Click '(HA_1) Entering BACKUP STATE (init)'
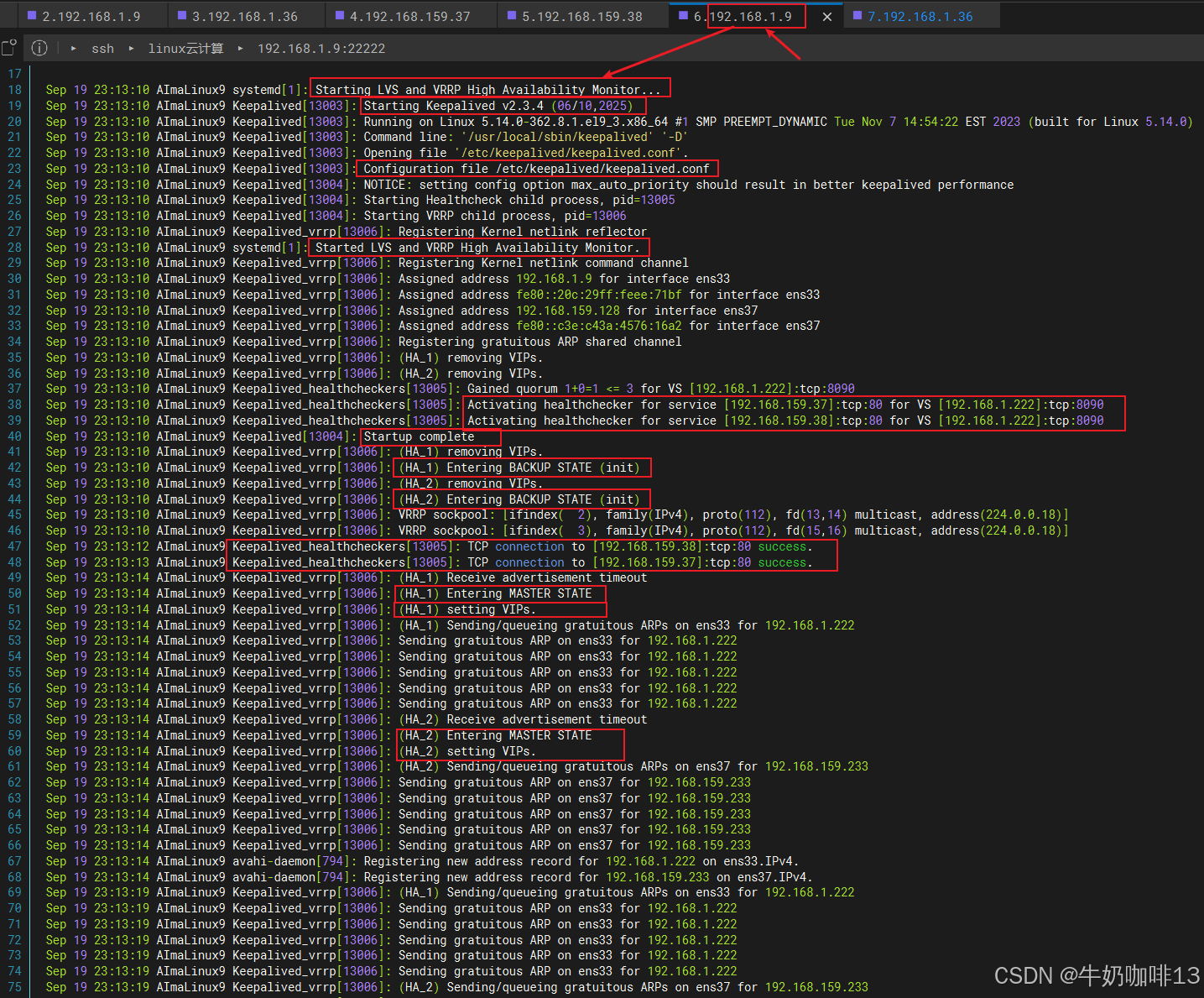This screenshot has width=1204, height=998. tap(519, 468)
